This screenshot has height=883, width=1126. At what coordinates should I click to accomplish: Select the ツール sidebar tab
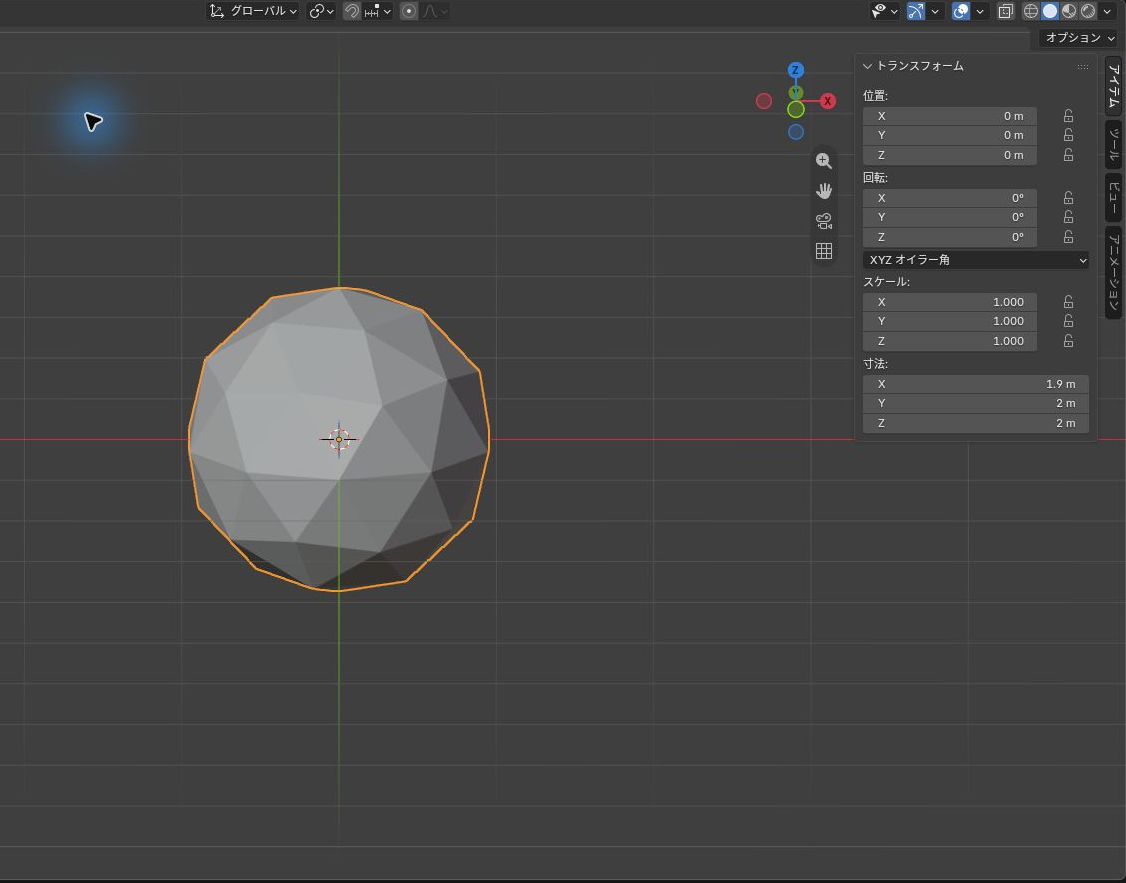(x=1114, y=144)
